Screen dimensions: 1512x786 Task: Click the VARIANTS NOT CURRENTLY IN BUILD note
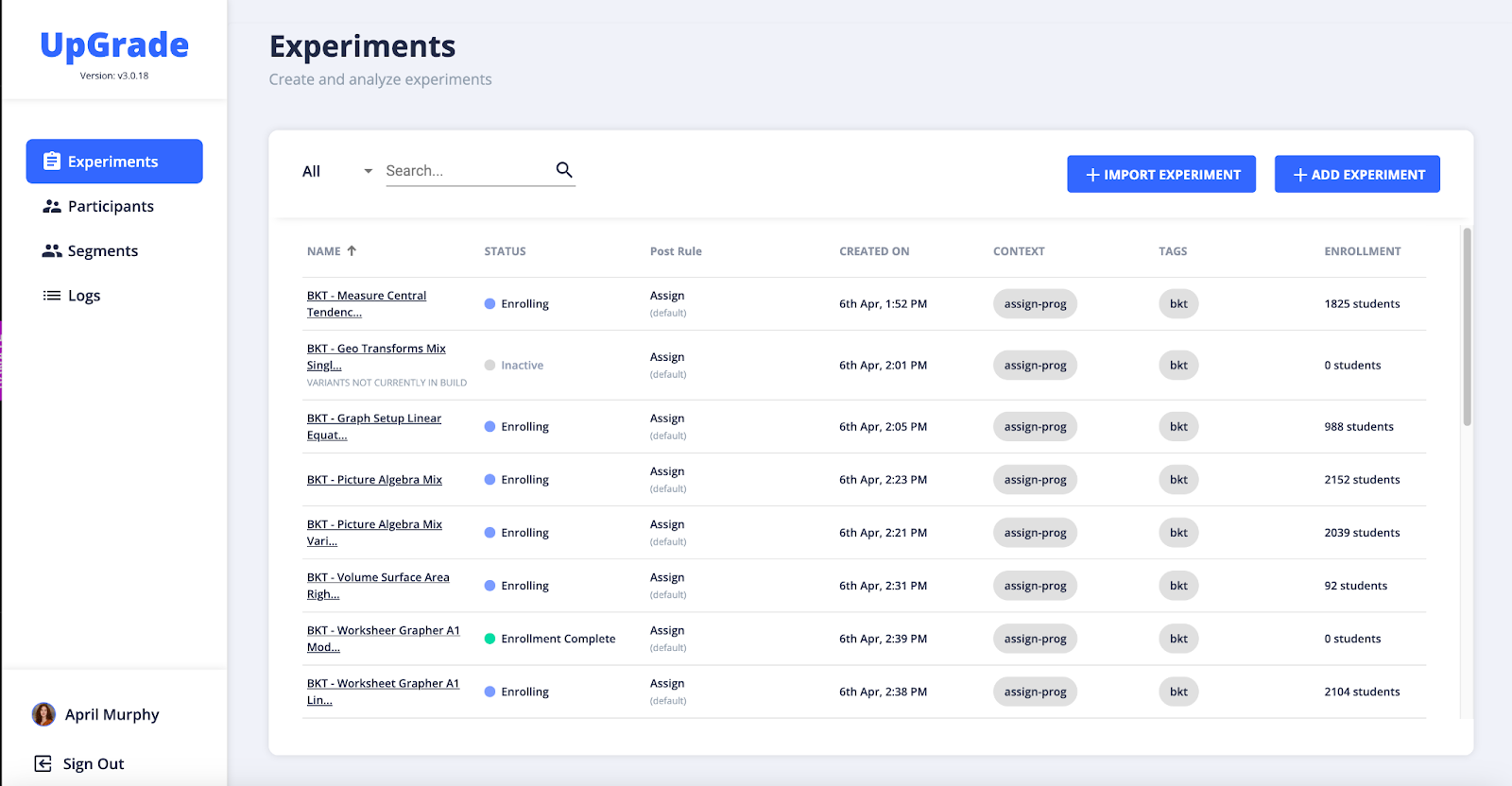(x=387, y=383)
